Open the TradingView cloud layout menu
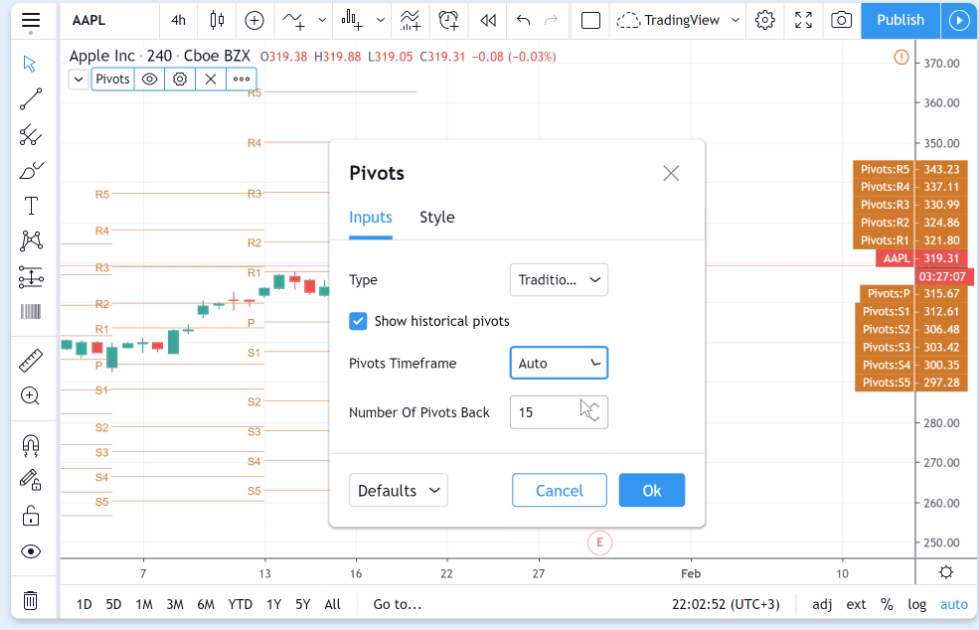Image resolution: width=979 pixels, height=630 pixels. click(677, 21)
